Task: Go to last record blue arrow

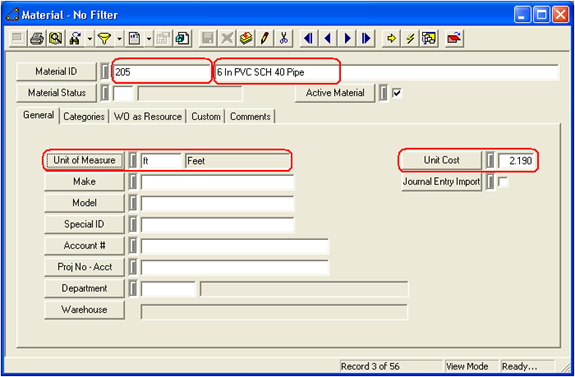Action: (366, 38)
